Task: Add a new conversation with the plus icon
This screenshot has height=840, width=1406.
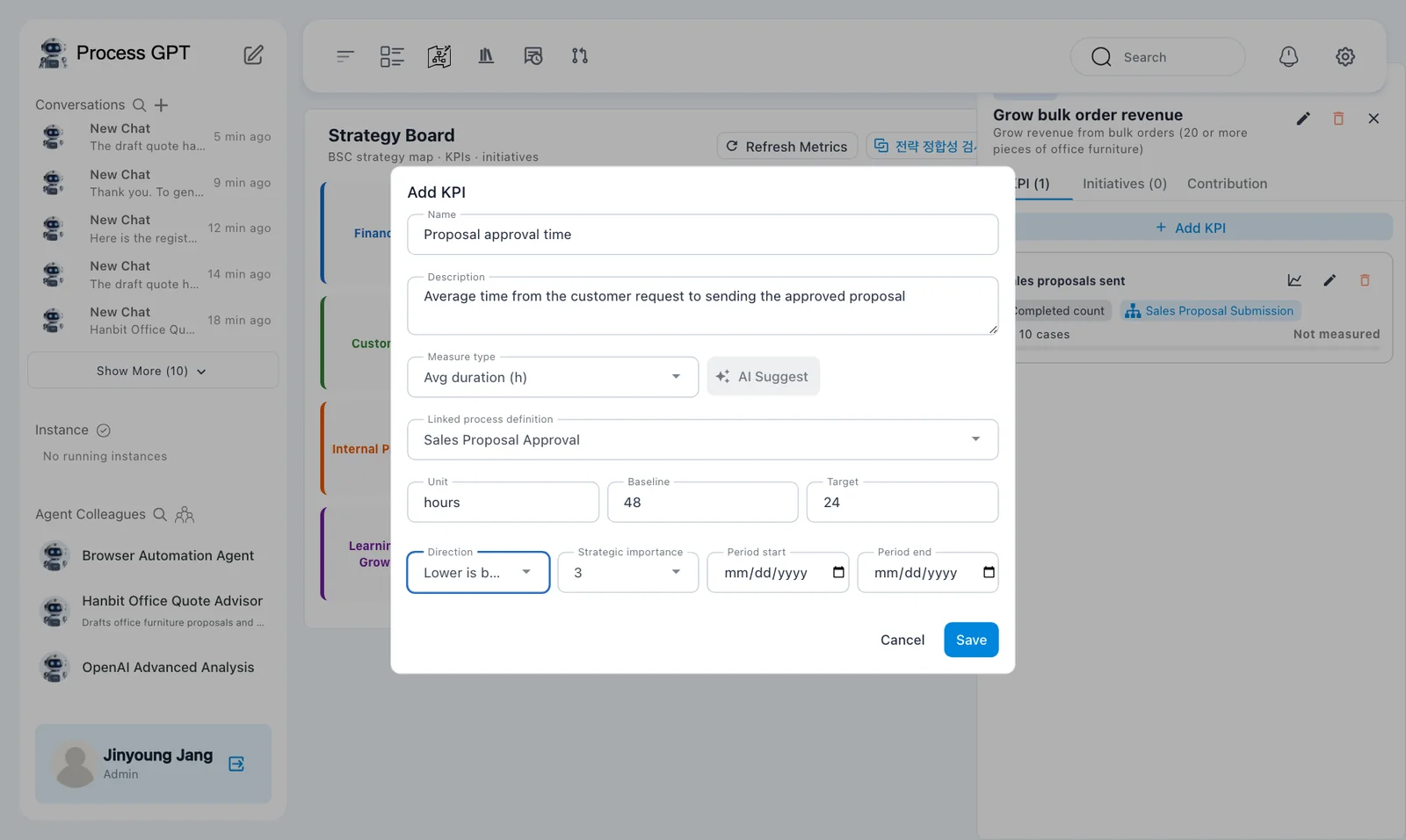Action: click(161, 105)
